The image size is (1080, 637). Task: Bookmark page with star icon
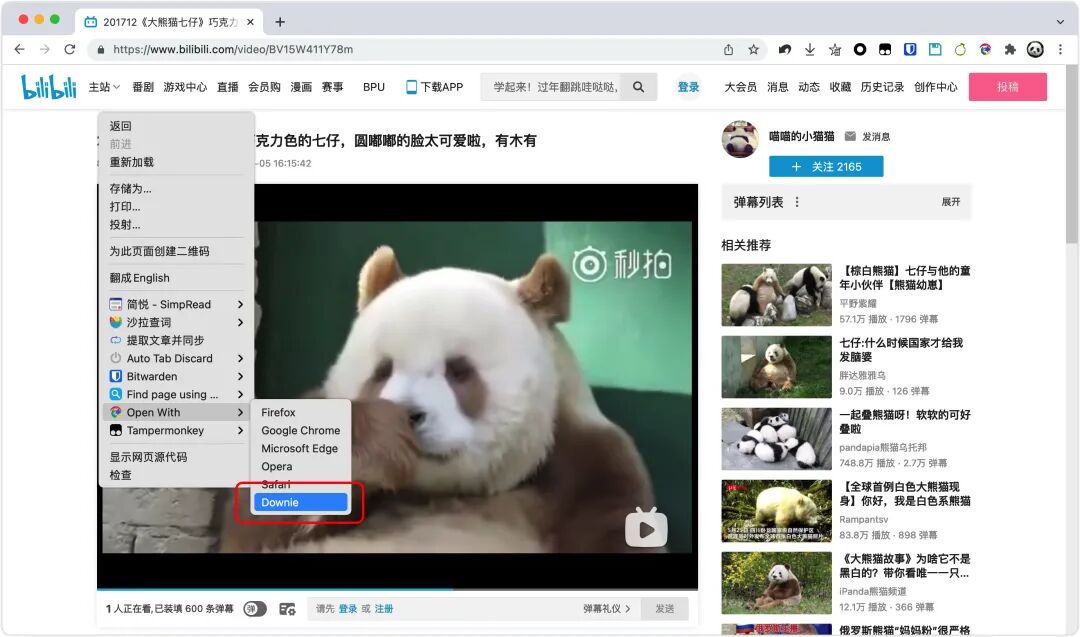[754, 50]
